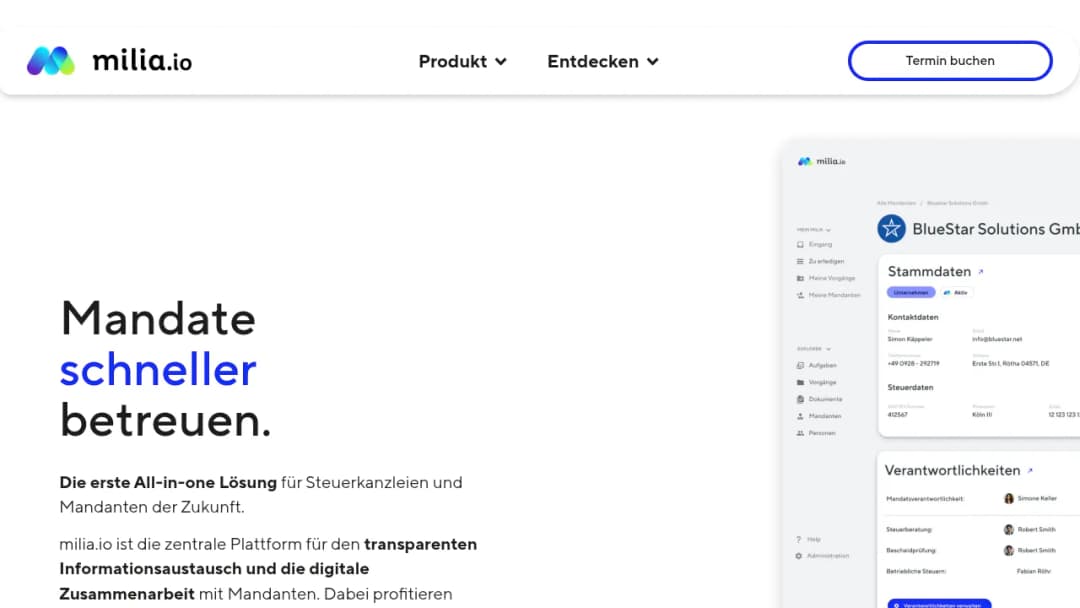Viewport: 1080px width, 608px height.
Task: Click the milia.io logo in the app preview
Action: pos(822,161)
